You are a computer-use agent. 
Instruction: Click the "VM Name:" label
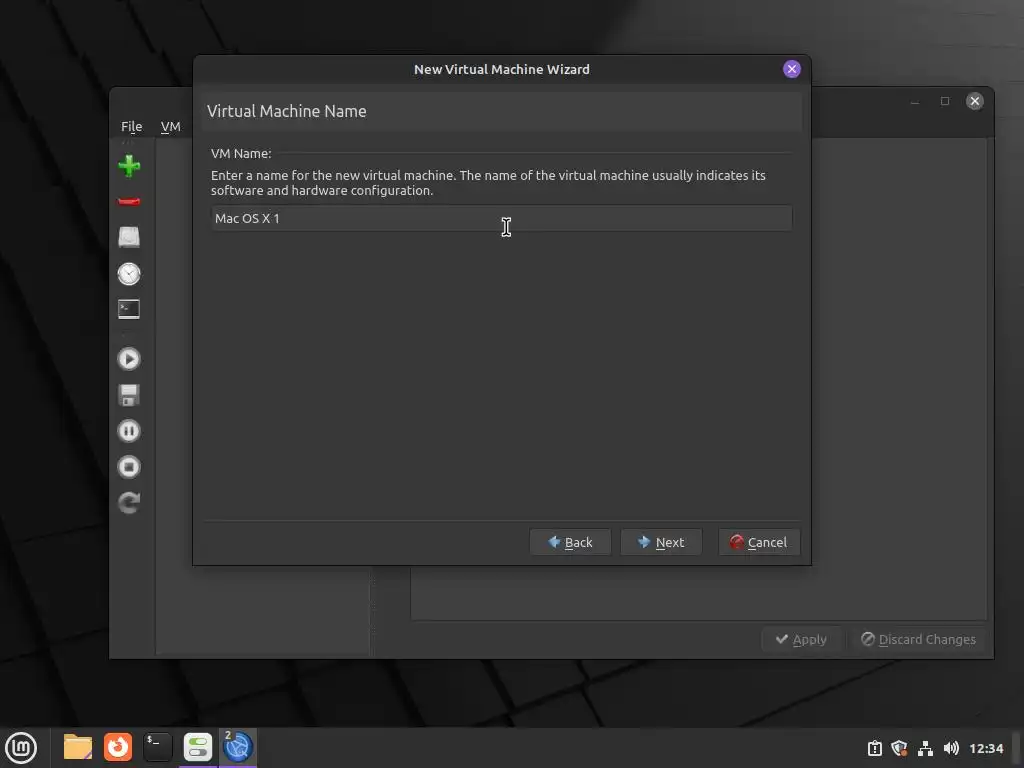coord(241,153)
